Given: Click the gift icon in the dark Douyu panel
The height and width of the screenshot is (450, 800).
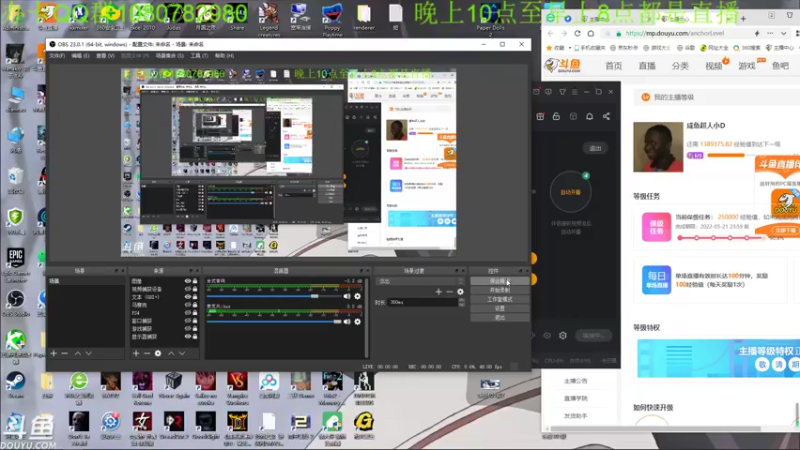Looking at the screenshot, I should pos(540,116).
